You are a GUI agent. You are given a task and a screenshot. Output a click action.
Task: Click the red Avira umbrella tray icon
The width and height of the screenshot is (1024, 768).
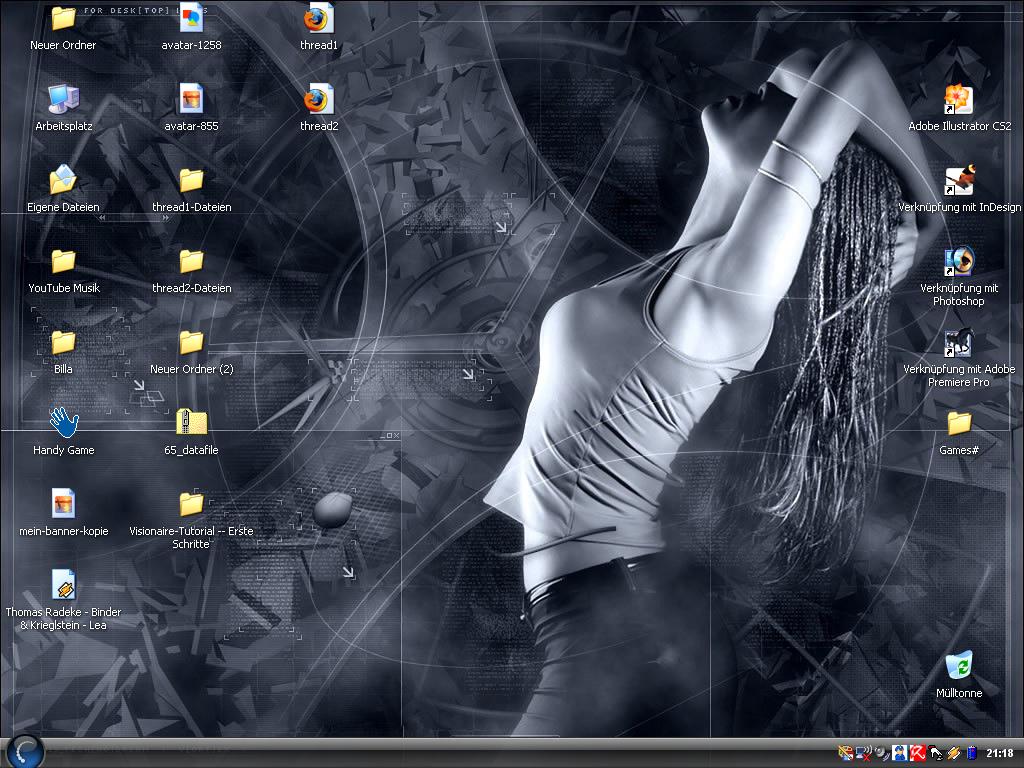click(917, 753)
